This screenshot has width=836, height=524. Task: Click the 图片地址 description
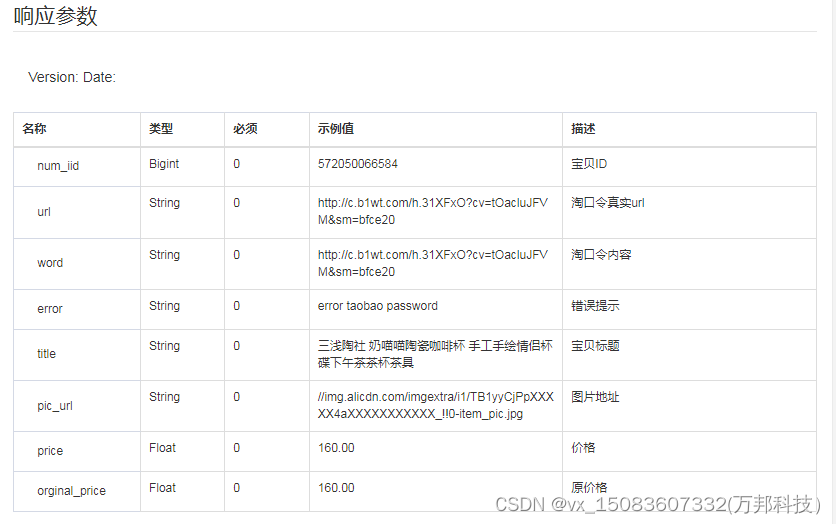point(596,397)
